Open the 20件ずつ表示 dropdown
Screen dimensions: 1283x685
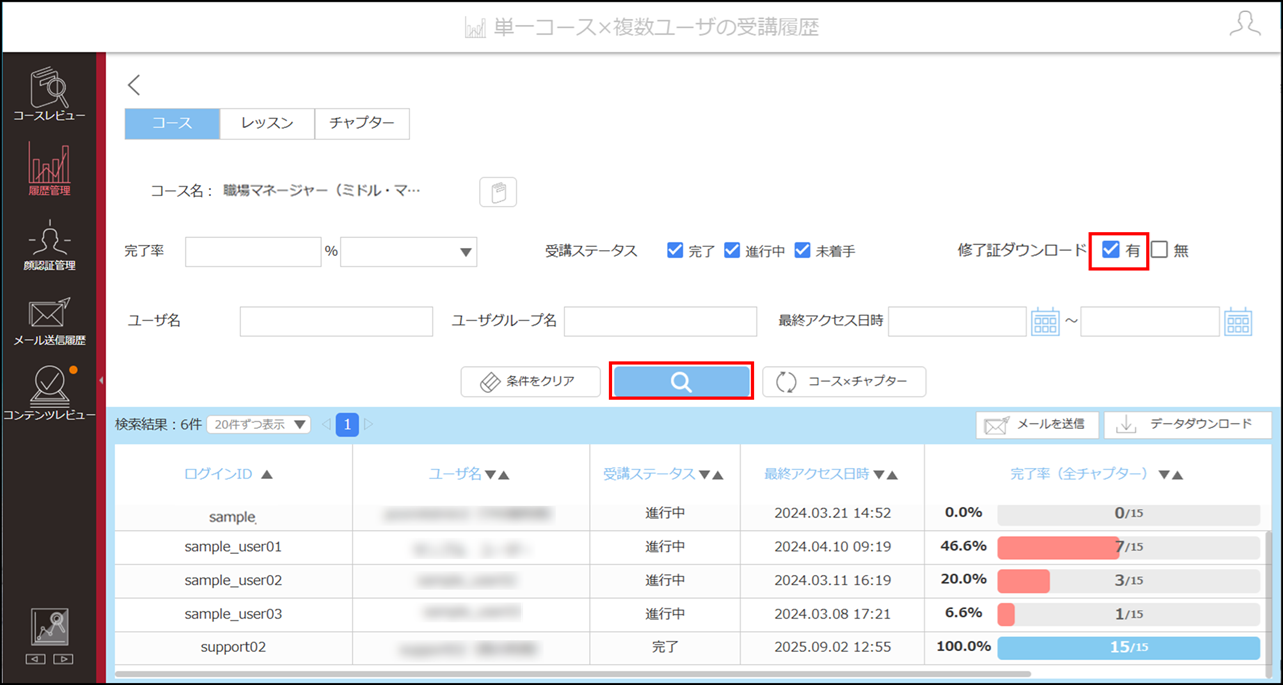pos(259,425)
